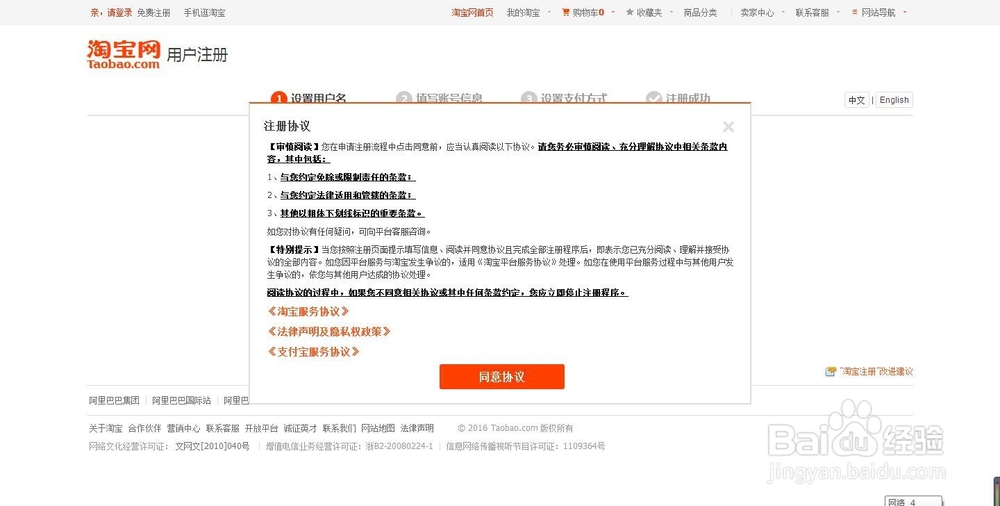
Task: Select step 3 设置支付方式
Action: point(564,98)
